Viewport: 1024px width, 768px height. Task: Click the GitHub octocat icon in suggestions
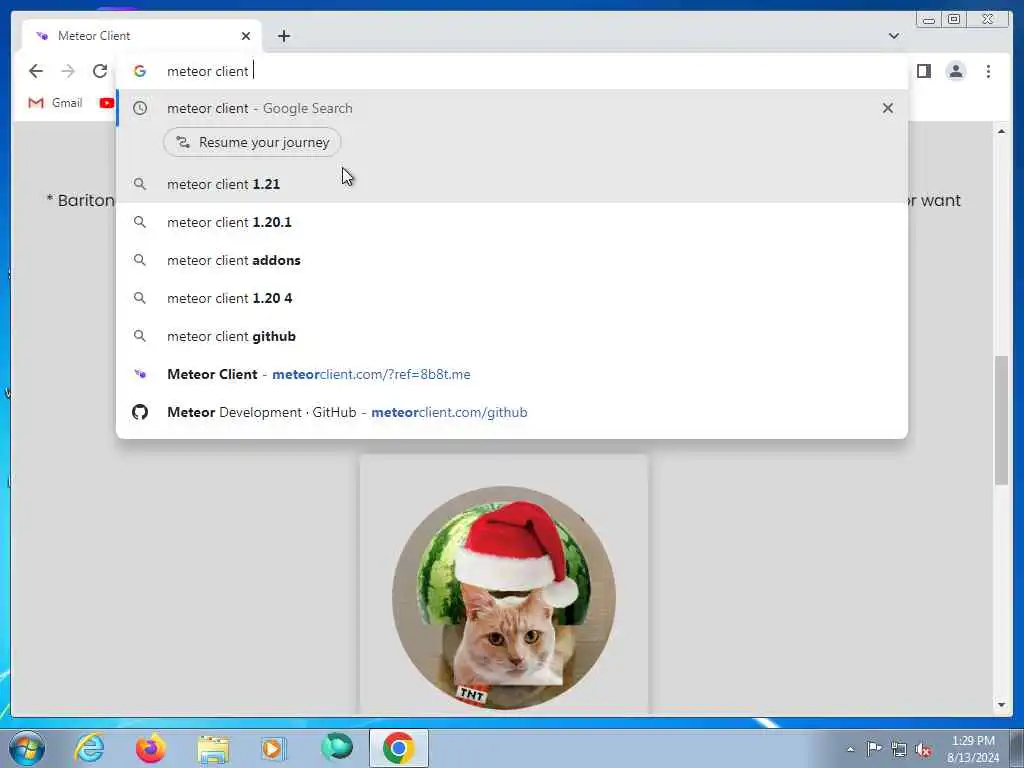click(x=140, y=412)
